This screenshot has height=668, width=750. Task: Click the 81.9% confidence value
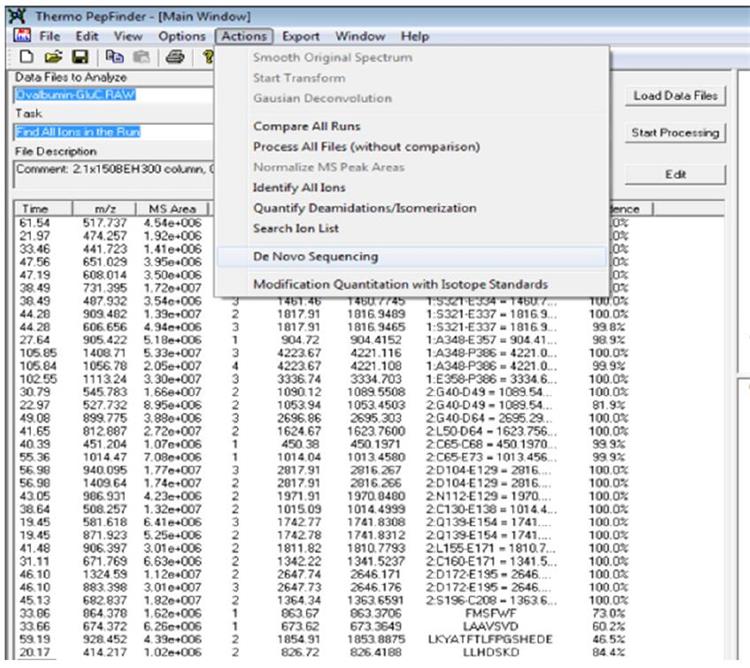click(608, 405)
